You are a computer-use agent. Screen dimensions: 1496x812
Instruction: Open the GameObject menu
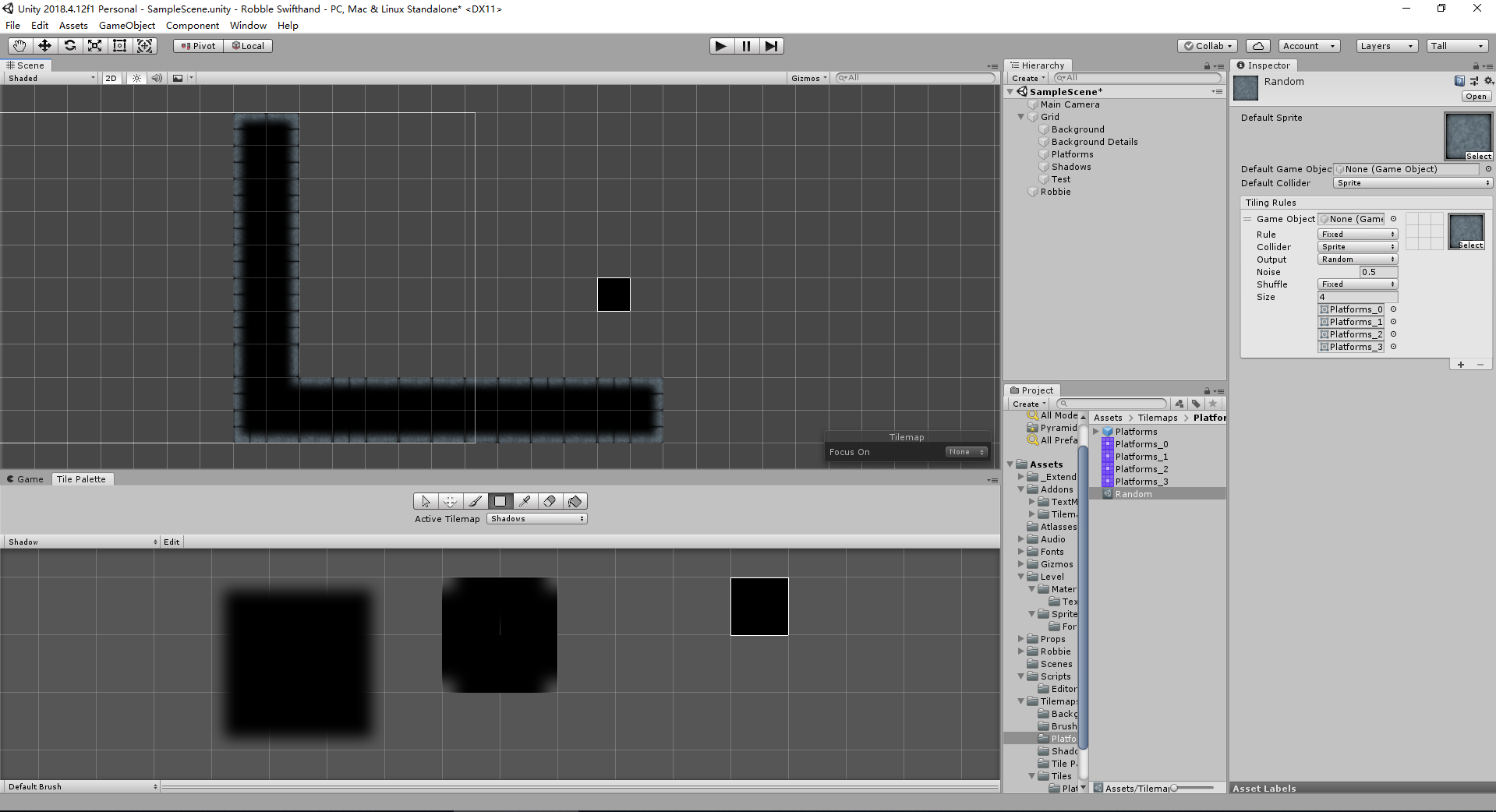click(127, 25)
